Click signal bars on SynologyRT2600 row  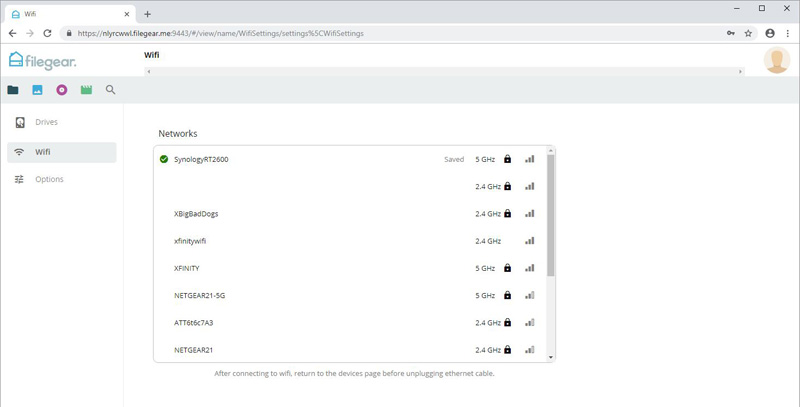click(530, 159)
